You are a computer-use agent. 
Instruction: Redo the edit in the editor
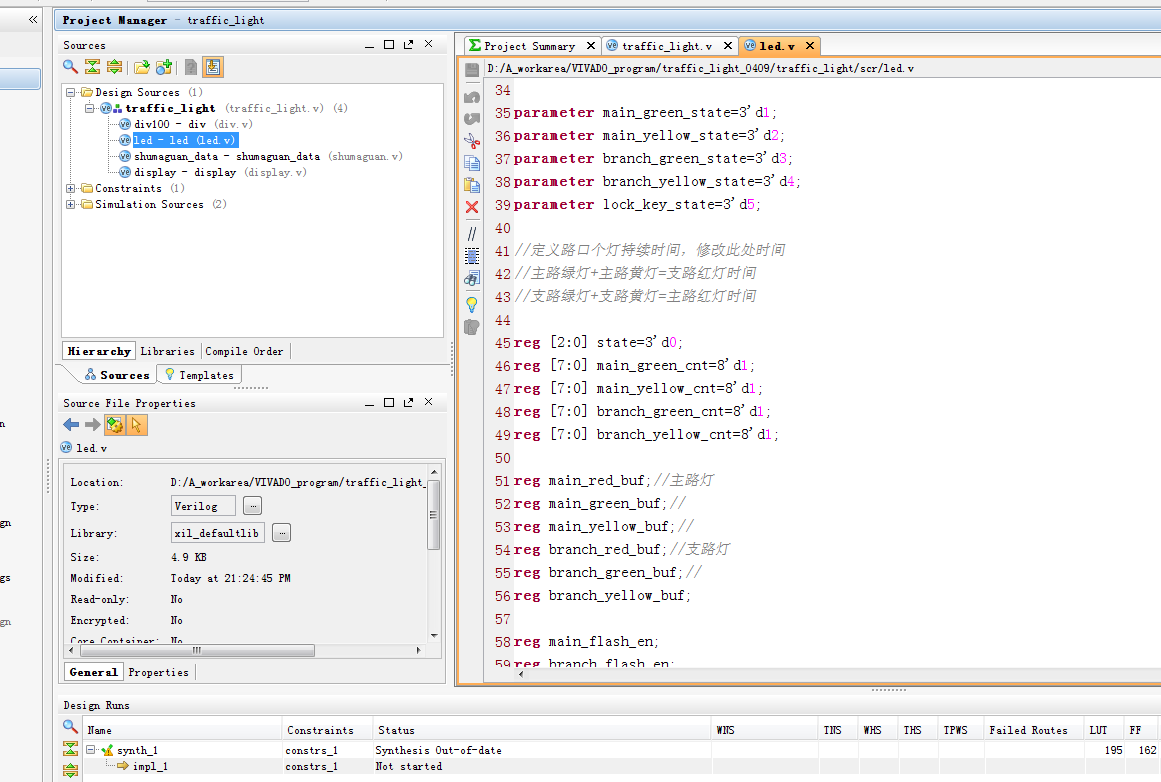click(472, 118)
